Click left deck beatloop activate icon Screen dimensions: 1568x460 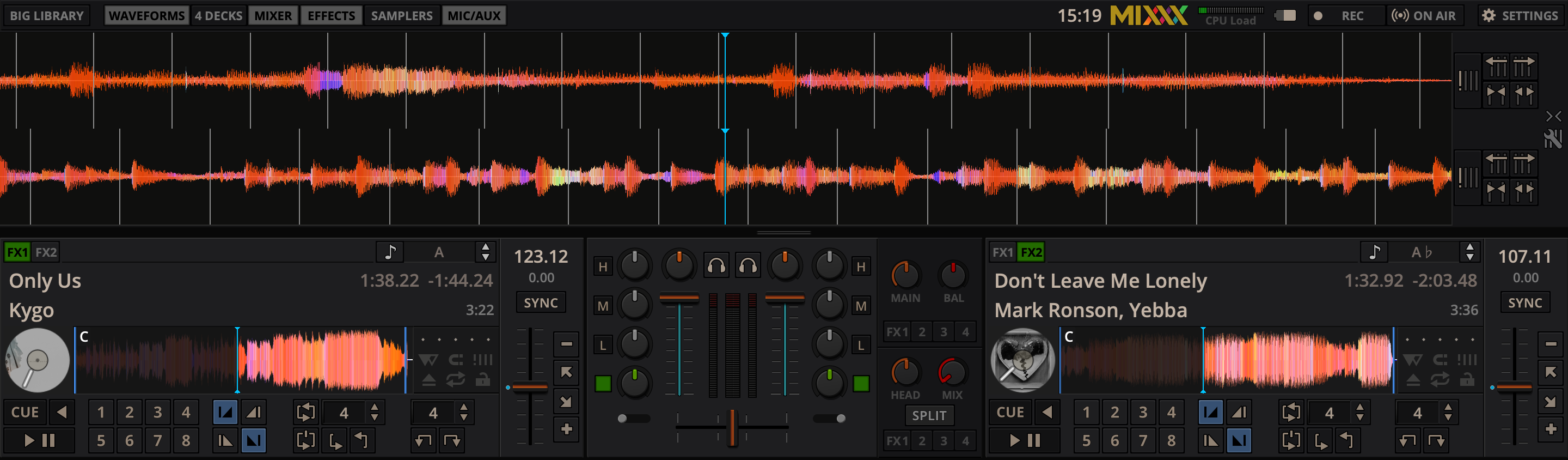[x=305, y=413]
